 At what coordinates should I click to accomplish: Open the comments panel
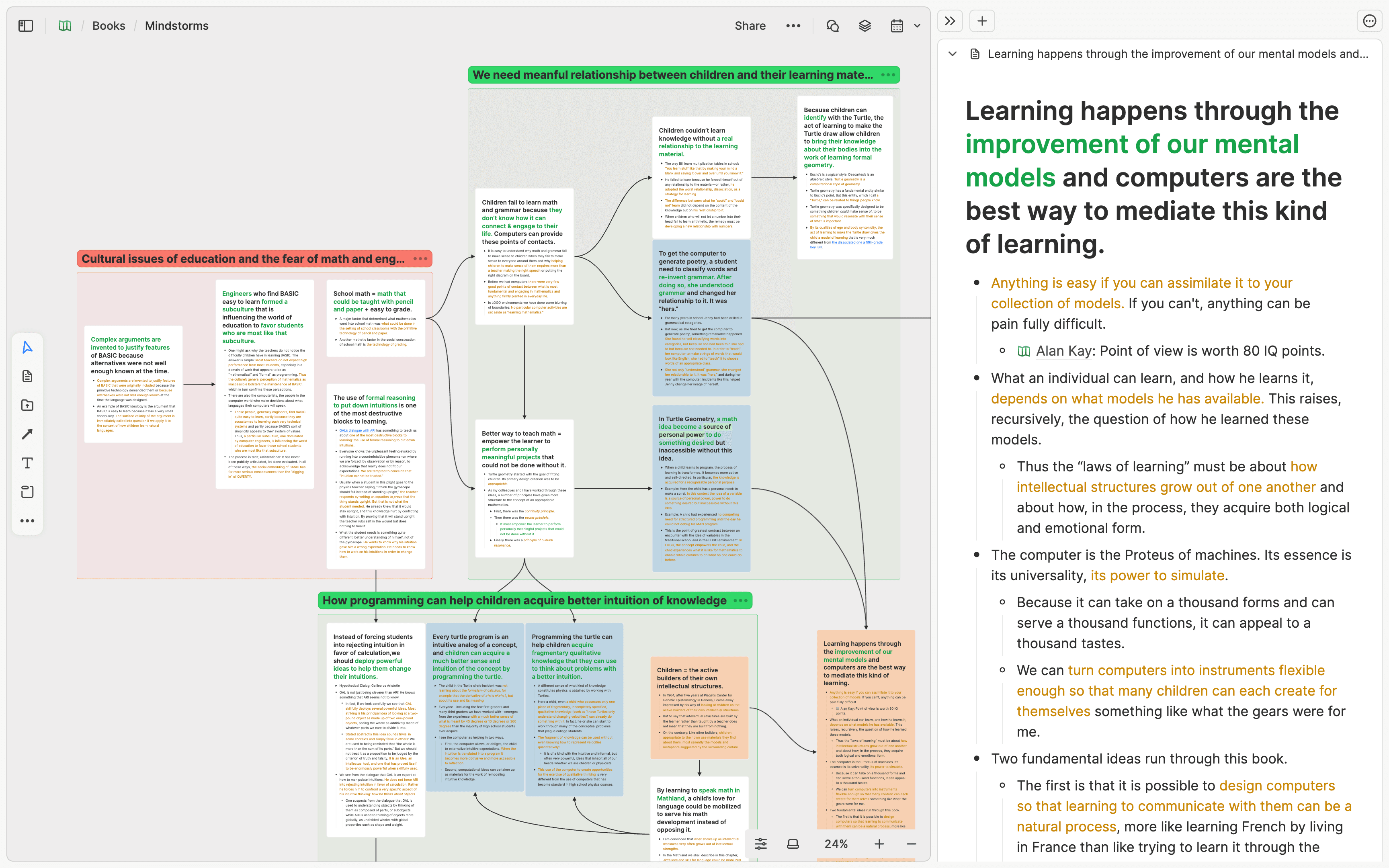(832, 26)
